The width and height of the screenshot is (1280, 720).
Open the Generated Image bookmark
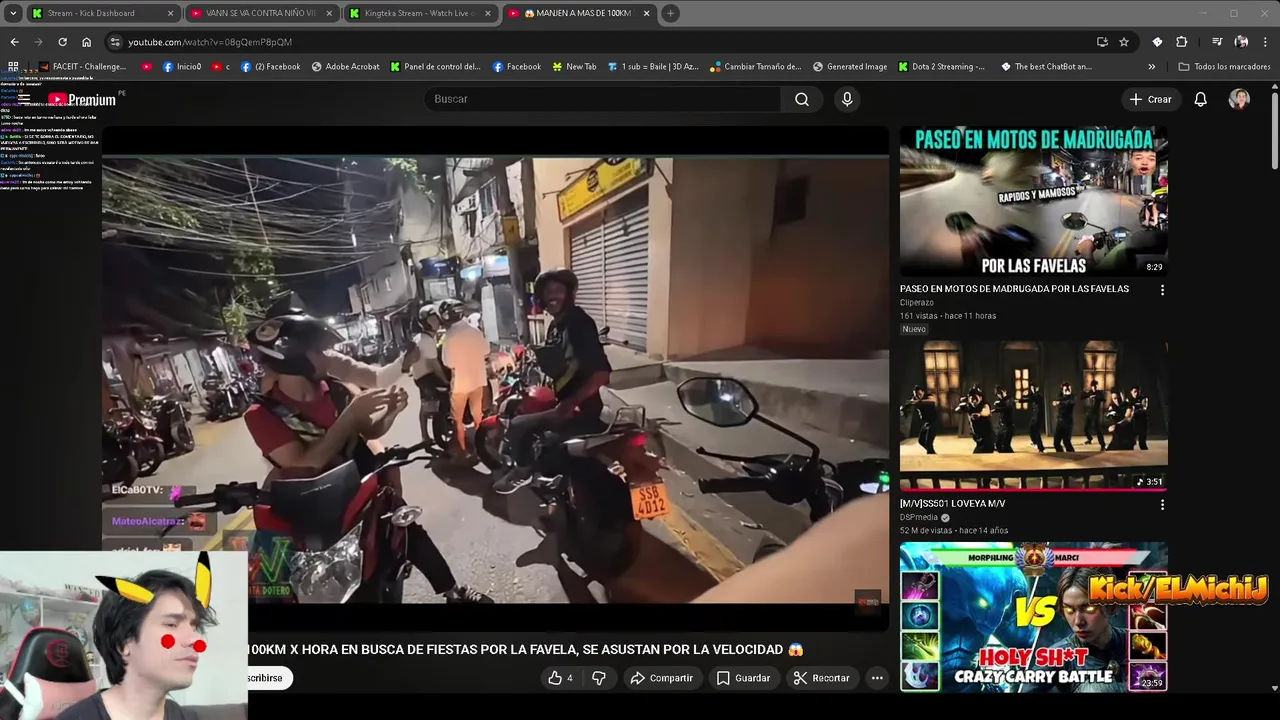coord(849,67)
